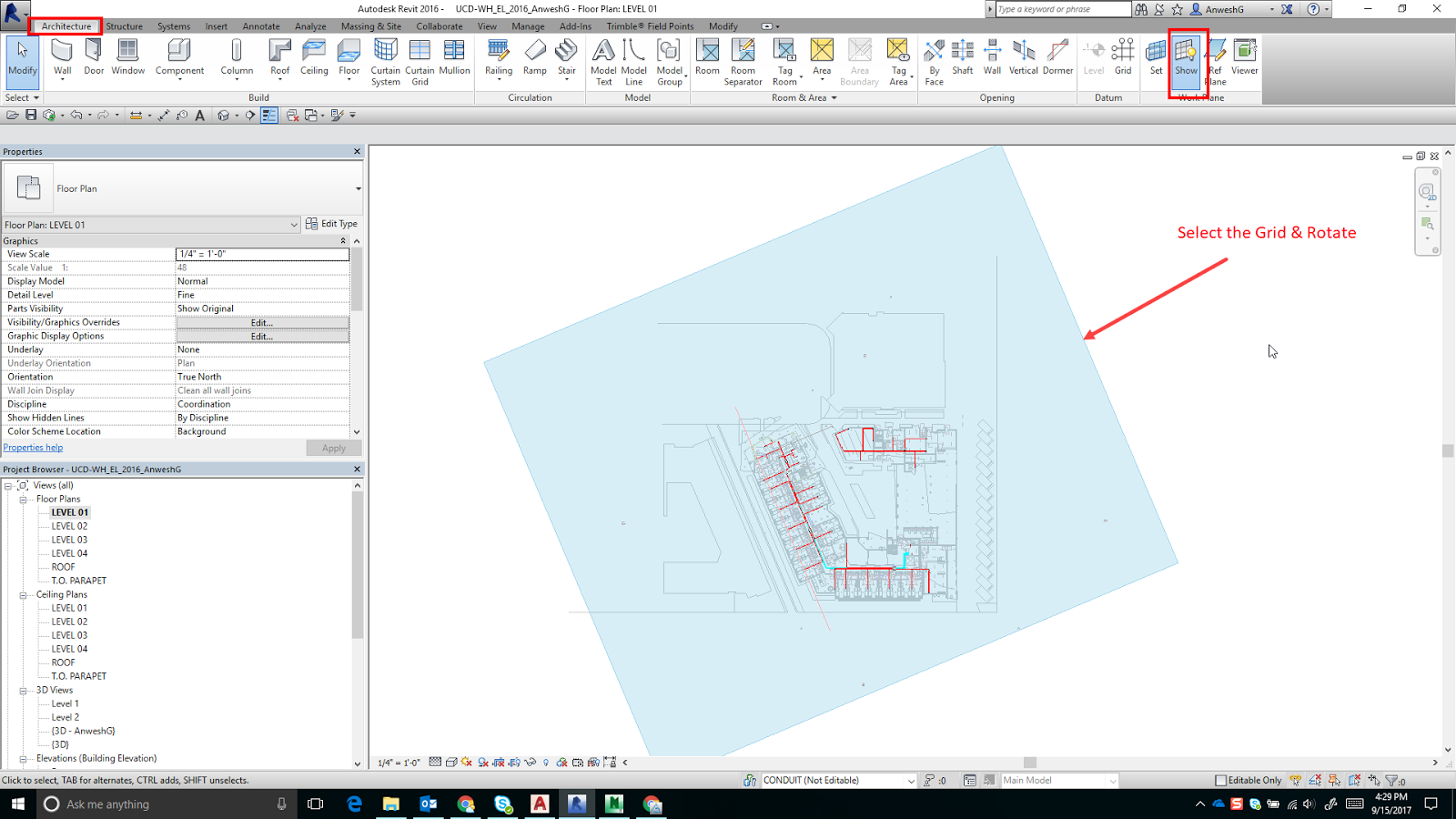Toggle the Sun Path off in view controls
Screen dimensions: 1456x819
[467, 762]
